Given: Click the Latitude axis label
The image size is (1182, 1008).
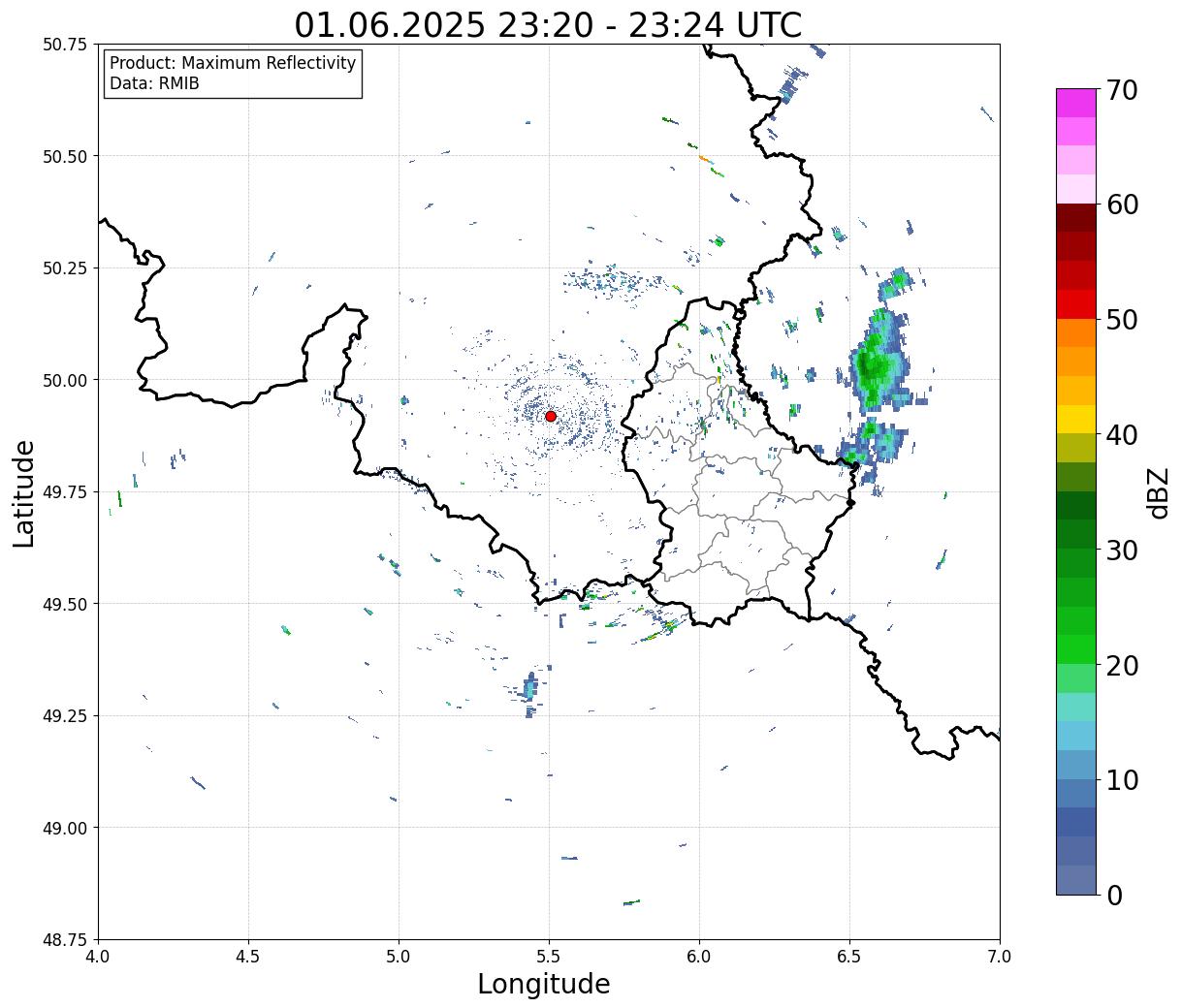Looking at the screenshot, I should click(24, 493).
